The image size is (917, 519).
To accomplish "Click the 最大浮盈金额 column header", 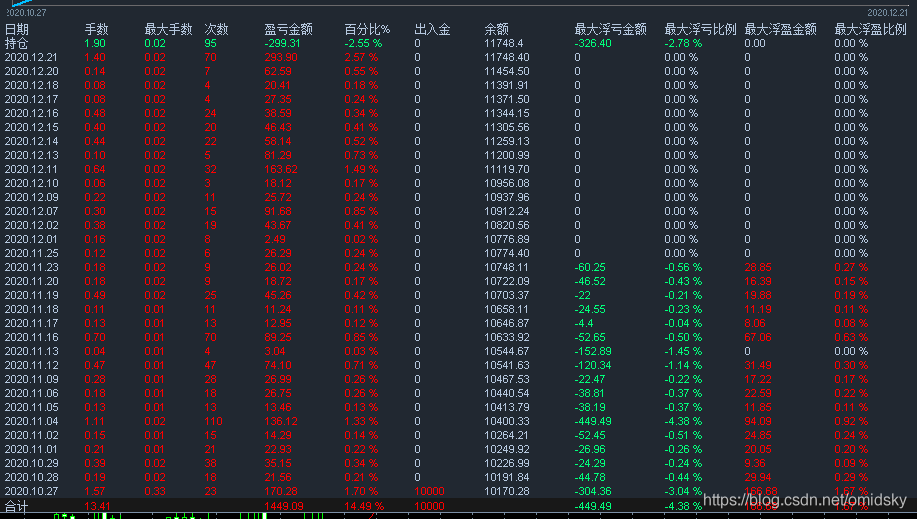I will tap(781, 29).
